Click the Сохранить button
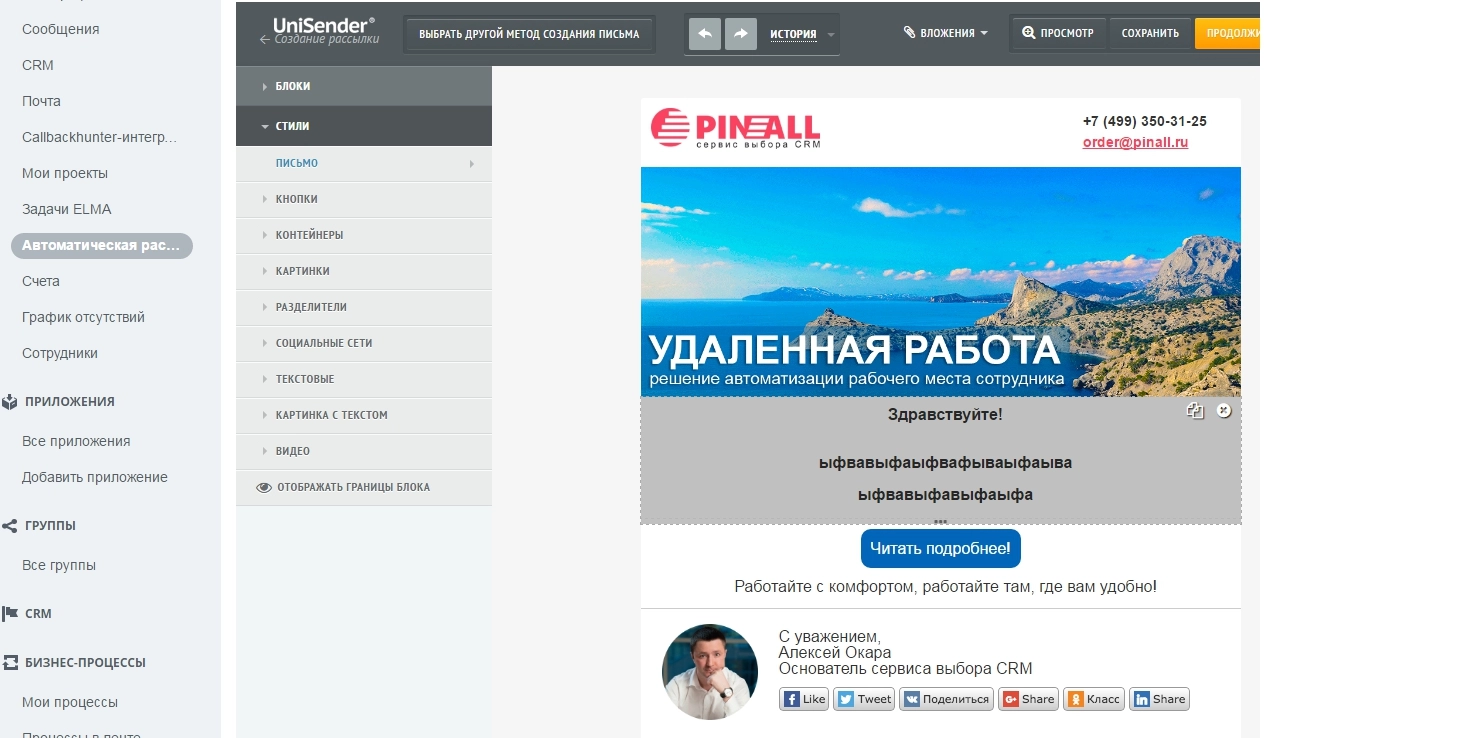1458x738 pixels. tap(1150, 33)
